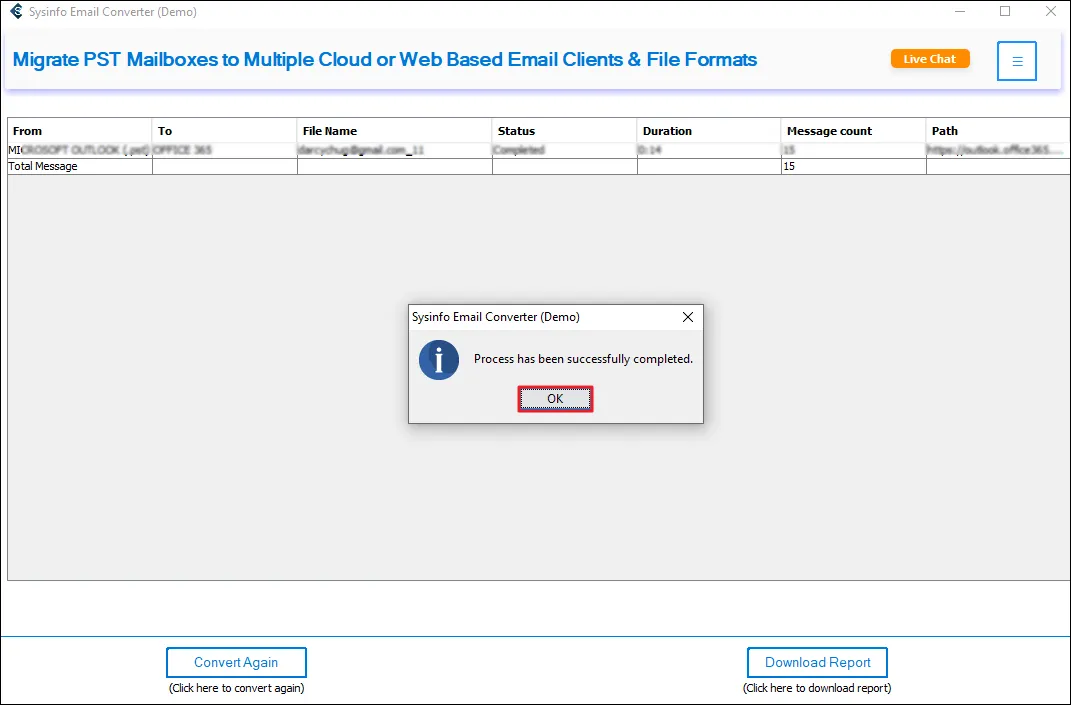The image size is (1071, 705).
Task: Open the hamburger menu icon
Action: [1016, 61]
